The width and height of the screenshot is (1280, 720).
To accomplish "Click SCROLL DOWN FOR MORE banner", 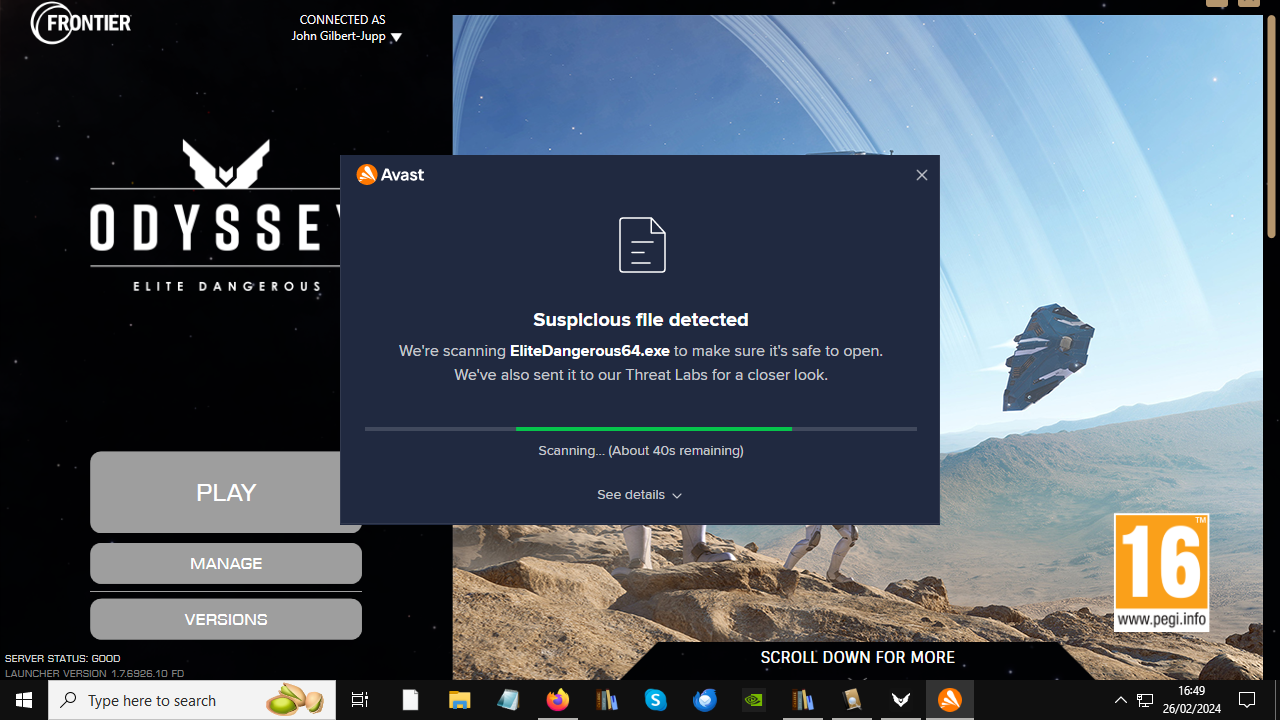I will [x=857, y=658].
